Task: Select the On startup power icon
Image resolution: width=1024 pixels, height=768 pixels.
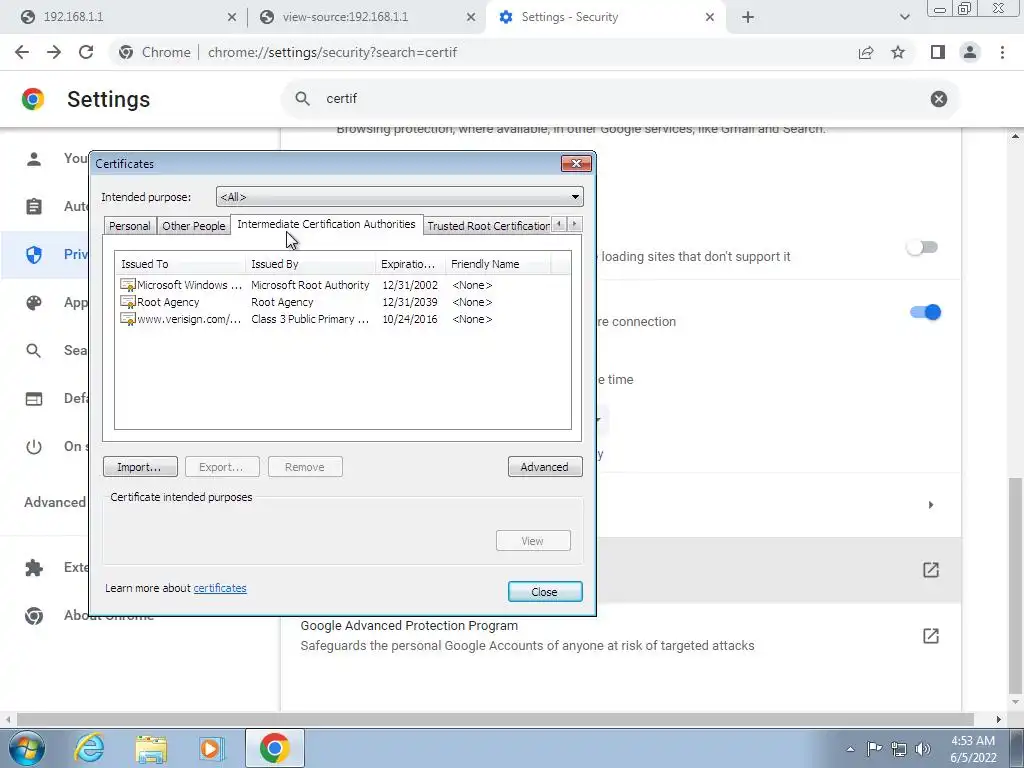Action: click(x=34, y=447)
